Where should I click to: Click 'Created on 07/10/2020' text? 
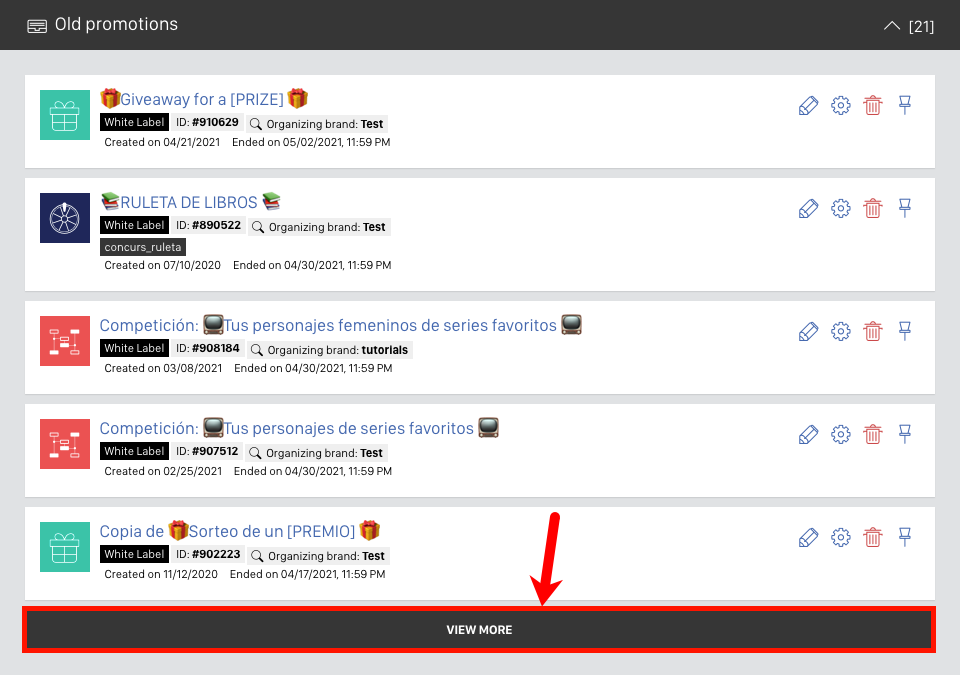tap(162, 265)
